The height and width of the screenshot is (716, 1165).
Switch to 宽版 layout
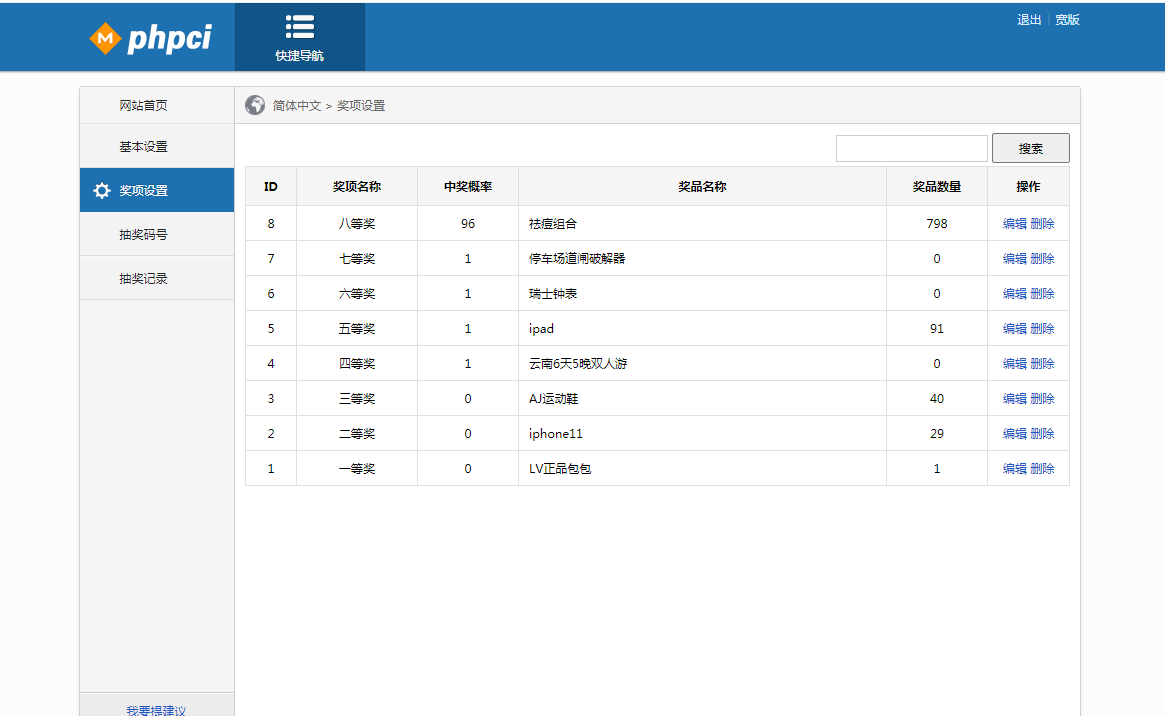(x=1066, y=18)
